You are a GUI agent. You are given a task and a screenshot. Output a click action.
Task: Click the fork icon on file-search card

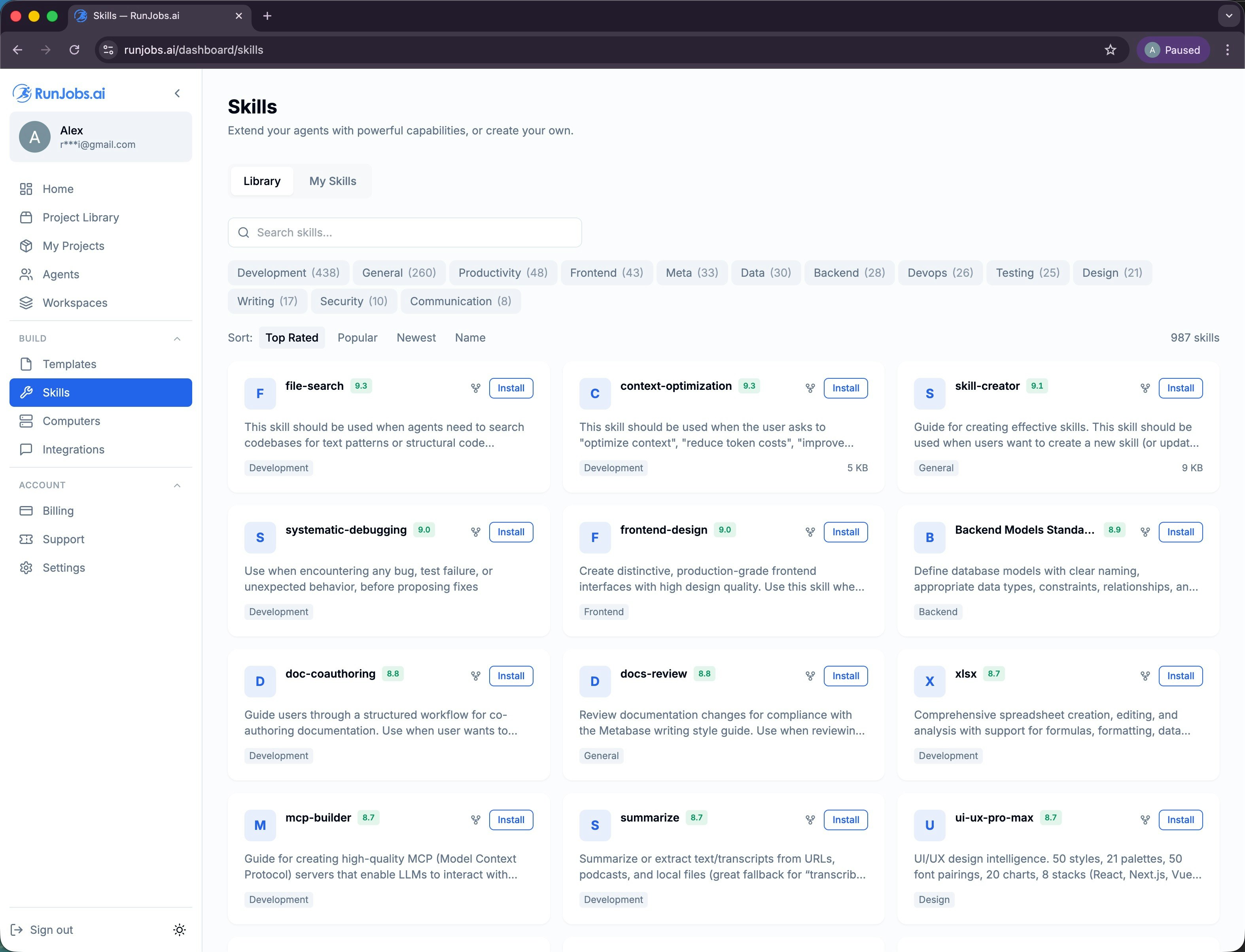[x=475, y=388]
